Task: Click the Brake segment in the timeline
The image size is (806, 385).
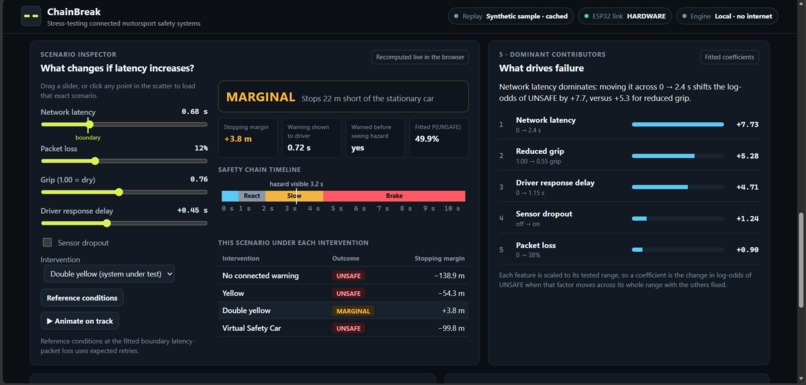Action: (x=394, y=196)
